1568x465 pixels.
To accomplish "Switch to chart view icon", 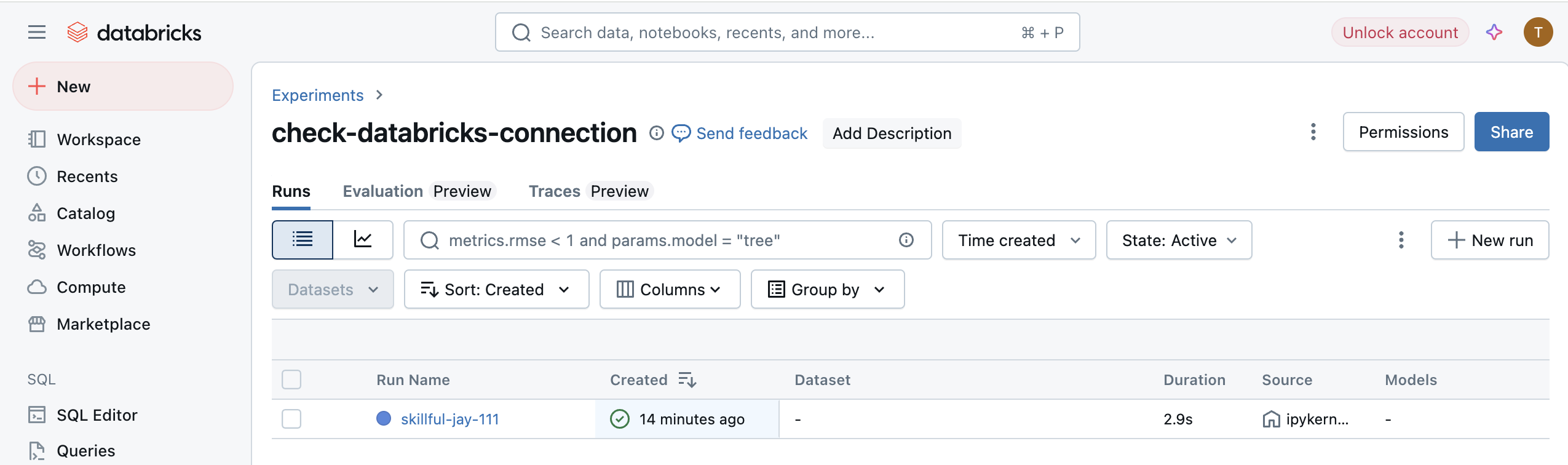I will point(363,239).
